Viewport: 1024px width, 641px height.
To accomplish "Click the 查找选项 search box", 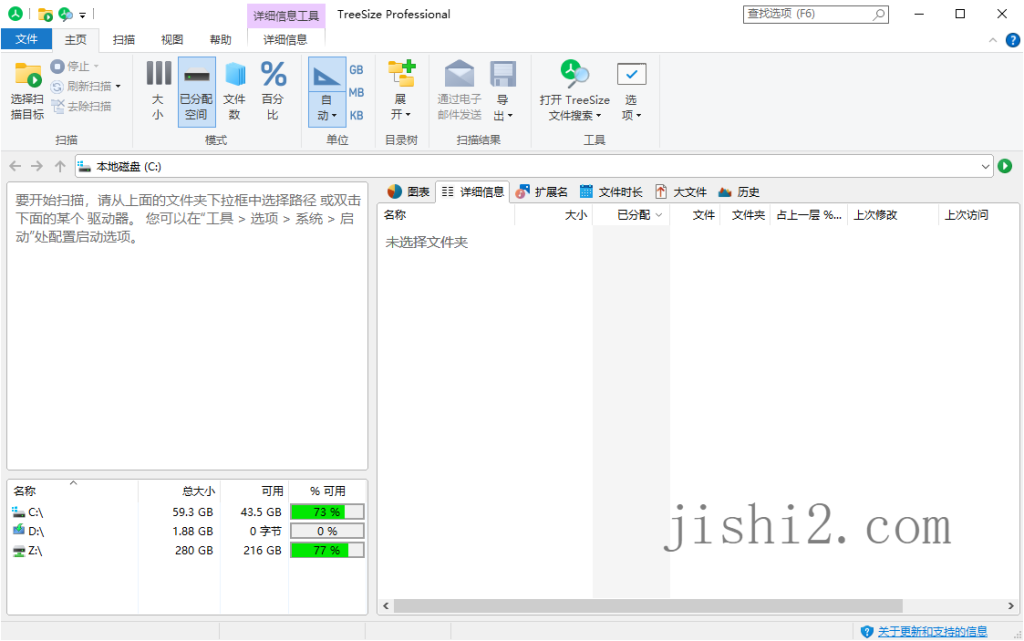I will 815,14.
